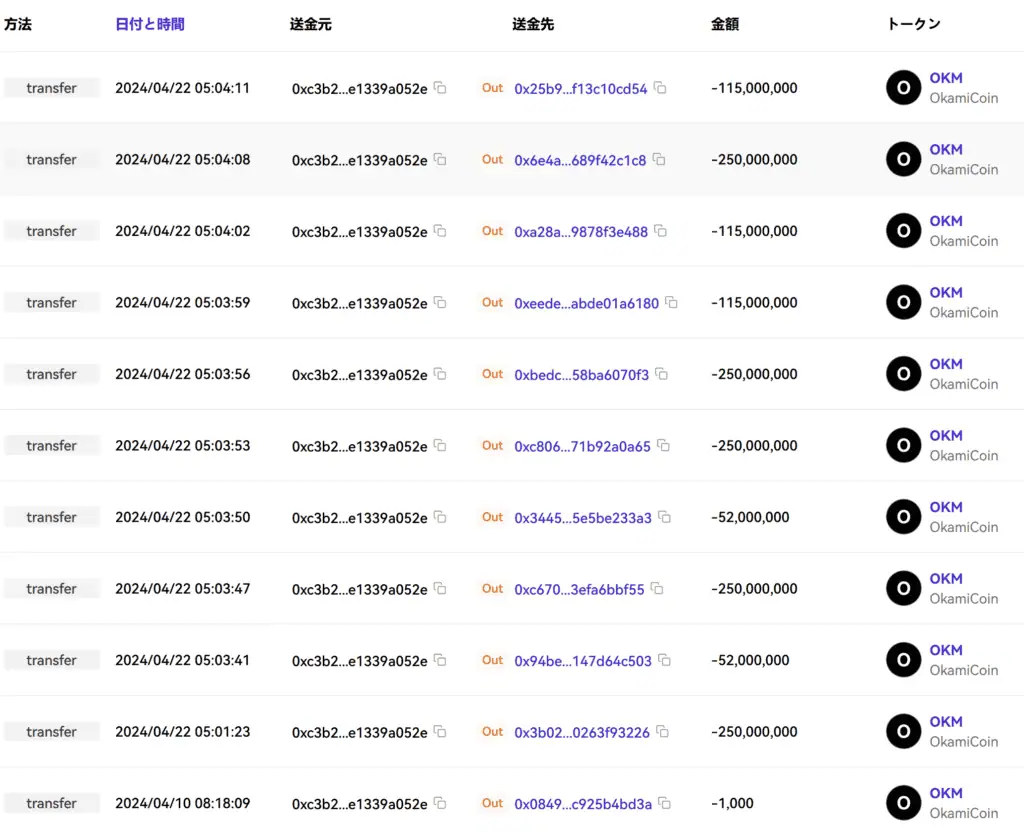The image size is (1024, 833).
Task: Copy sender address in 05:04:08 row
Action: point(440,159)
